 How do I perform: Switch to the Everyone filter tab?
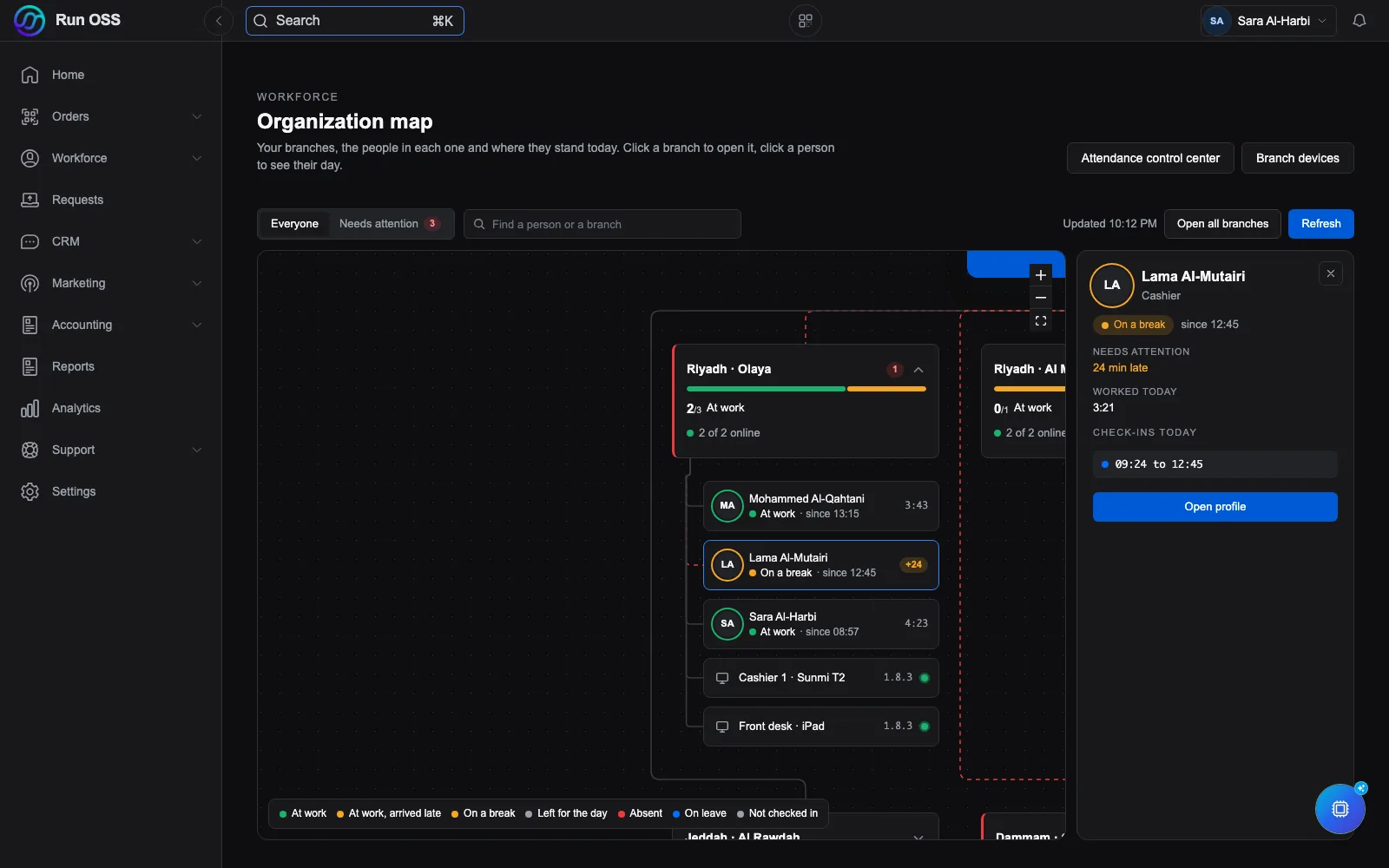tap(294, 224)
